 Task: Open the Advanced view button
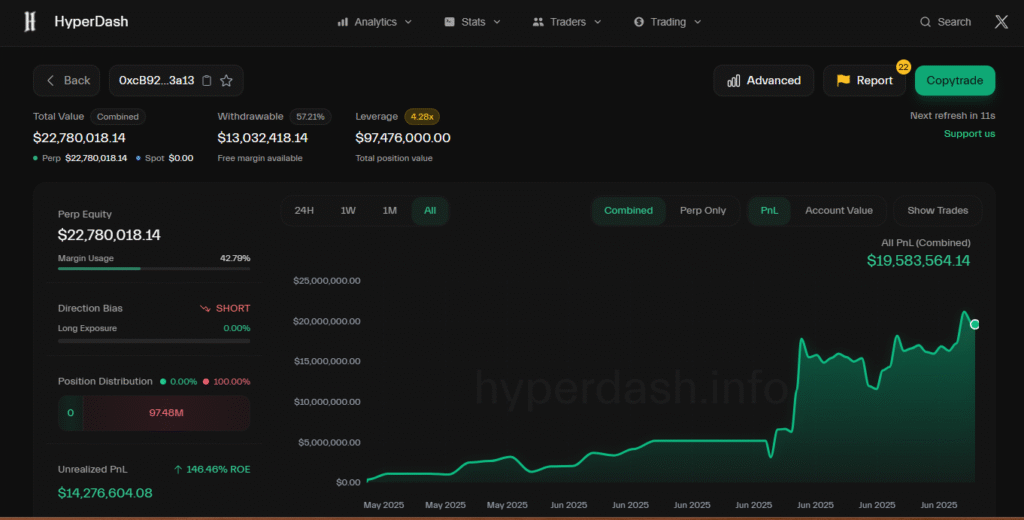763,80
